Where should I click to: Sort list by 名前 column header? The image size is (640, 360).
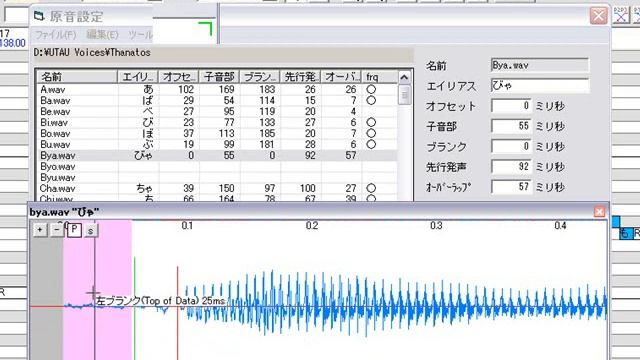tap(77, 77)
